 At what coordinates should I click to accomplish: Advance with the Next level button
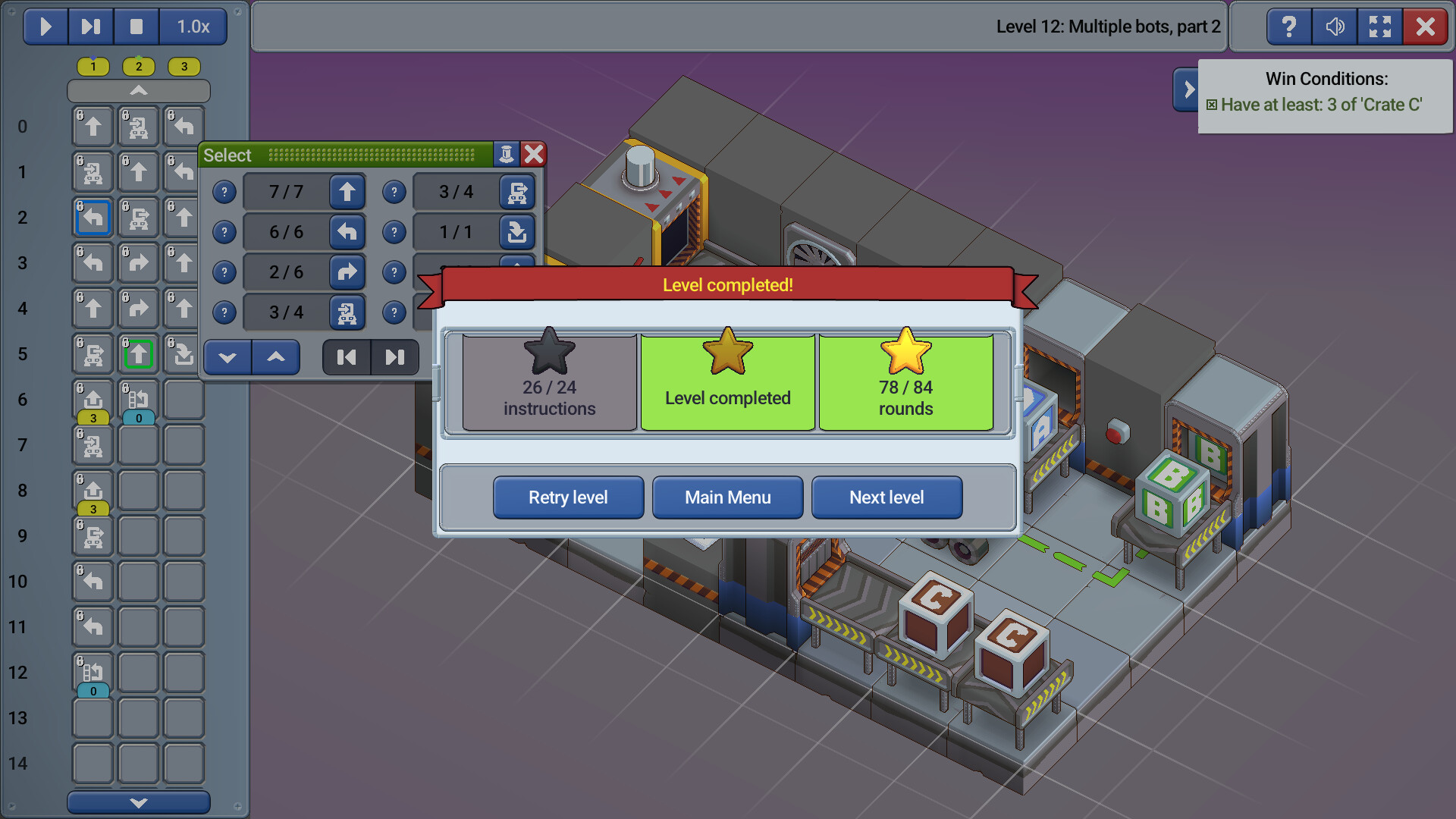point(886,497)
